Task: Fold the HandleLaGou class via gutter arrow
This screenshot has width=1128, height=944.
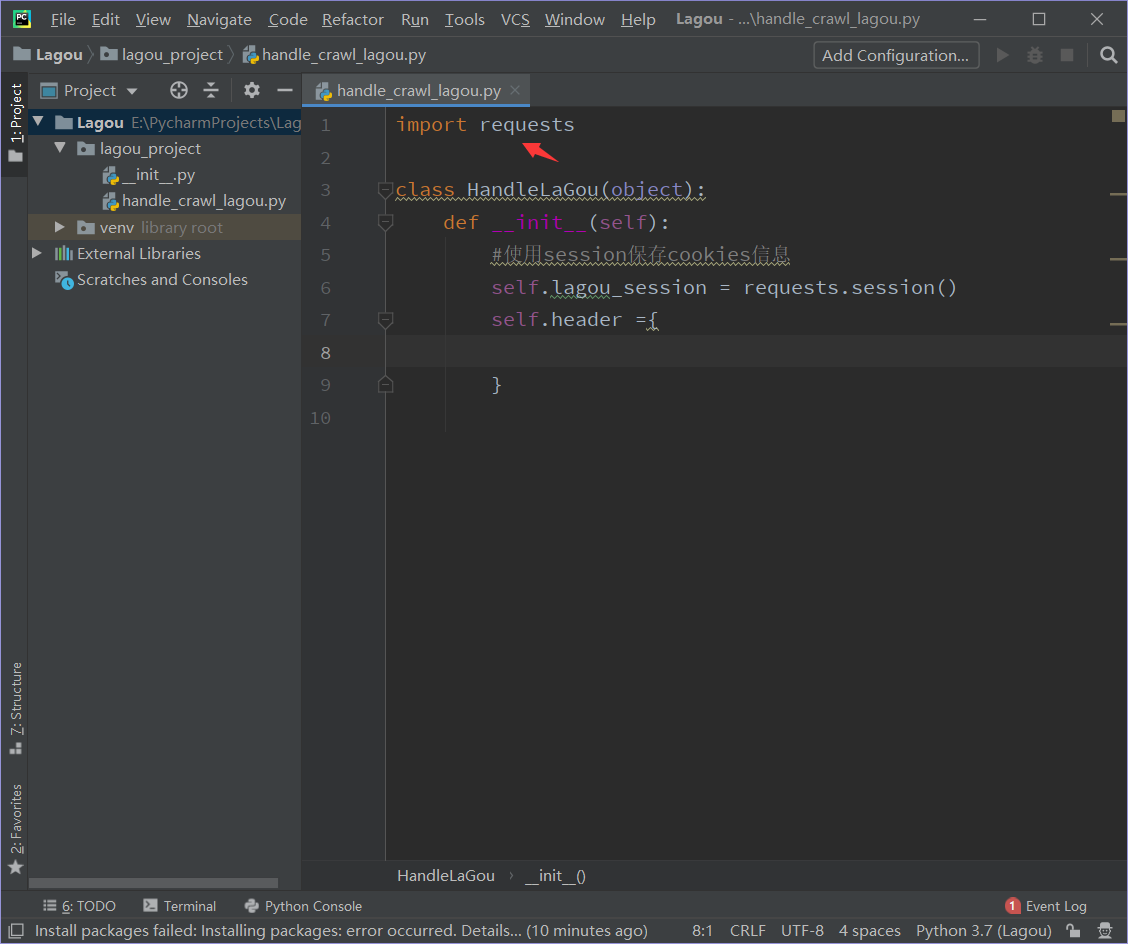Action: tap(385, 190)
